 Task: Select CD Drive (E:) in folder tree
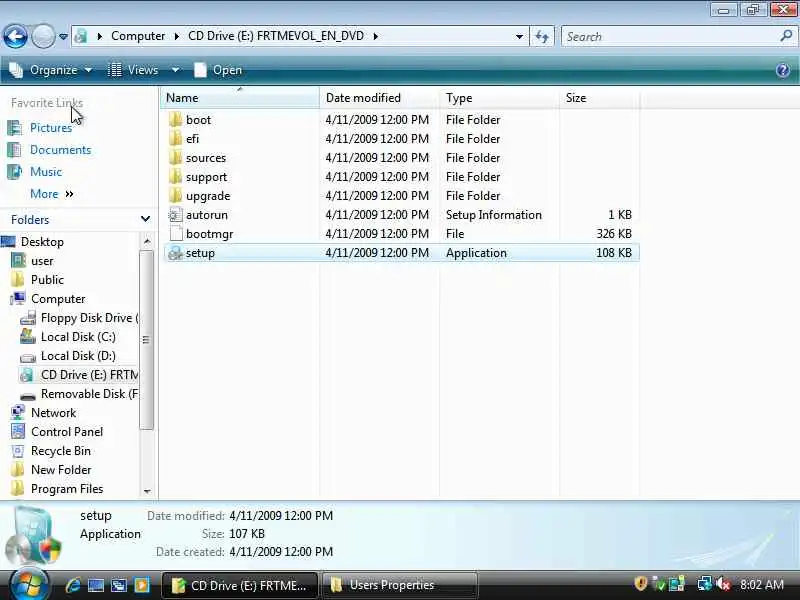point(89,375)
